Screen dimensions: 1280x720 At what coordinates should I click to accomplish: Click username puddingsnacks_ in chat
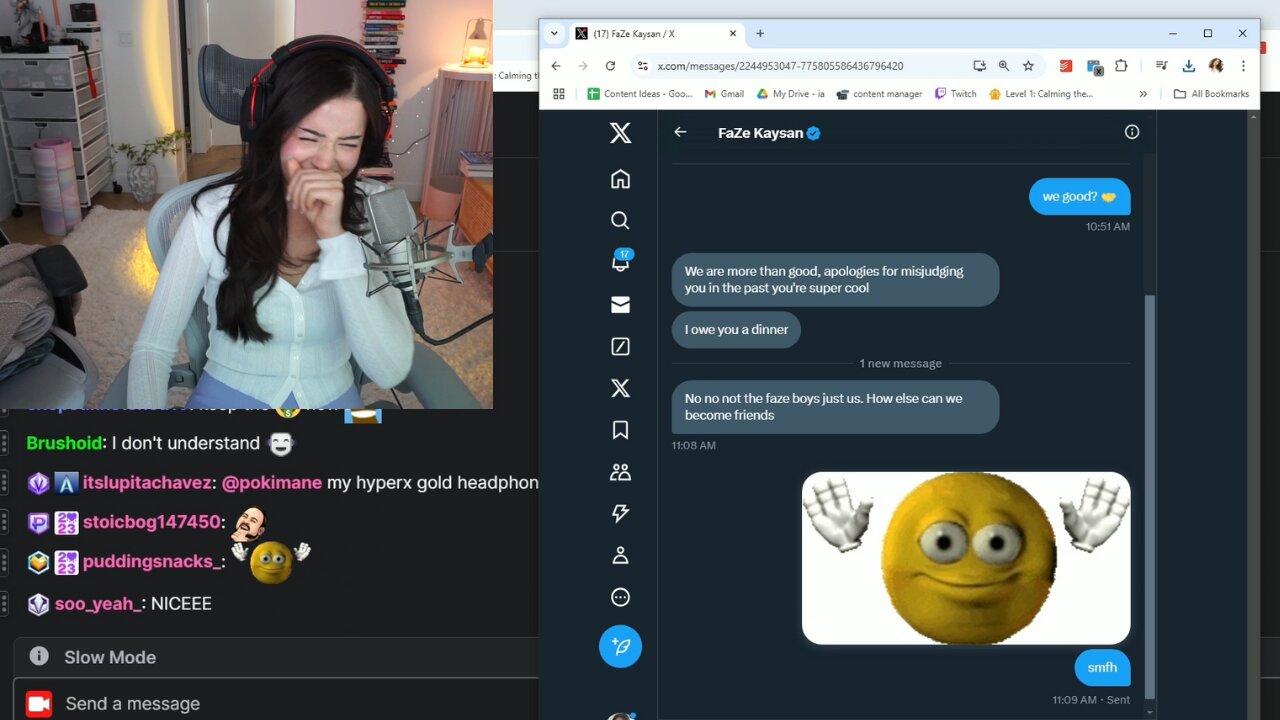[152, 562]
